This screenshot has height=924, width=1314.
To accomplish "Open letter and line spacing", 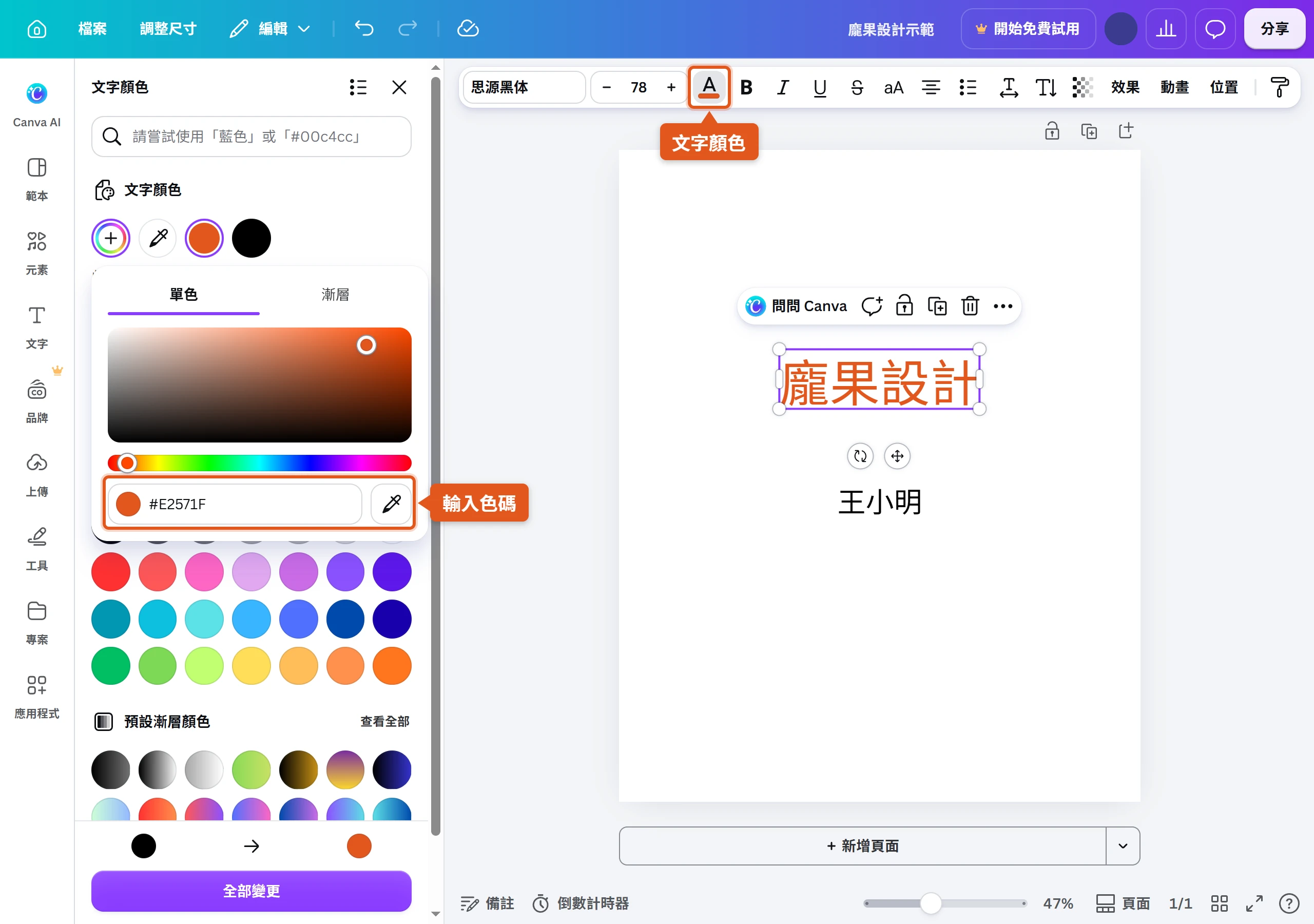I will click(x=1009, y=87).
